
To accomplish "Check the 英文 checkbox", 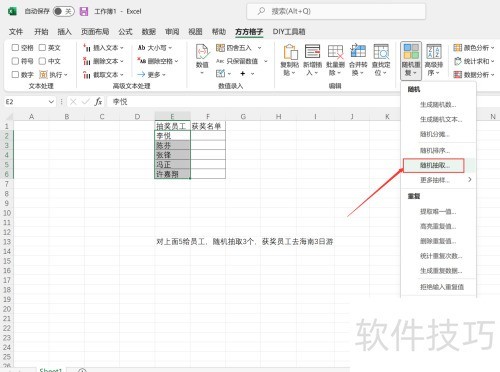I will click(42, 48).
